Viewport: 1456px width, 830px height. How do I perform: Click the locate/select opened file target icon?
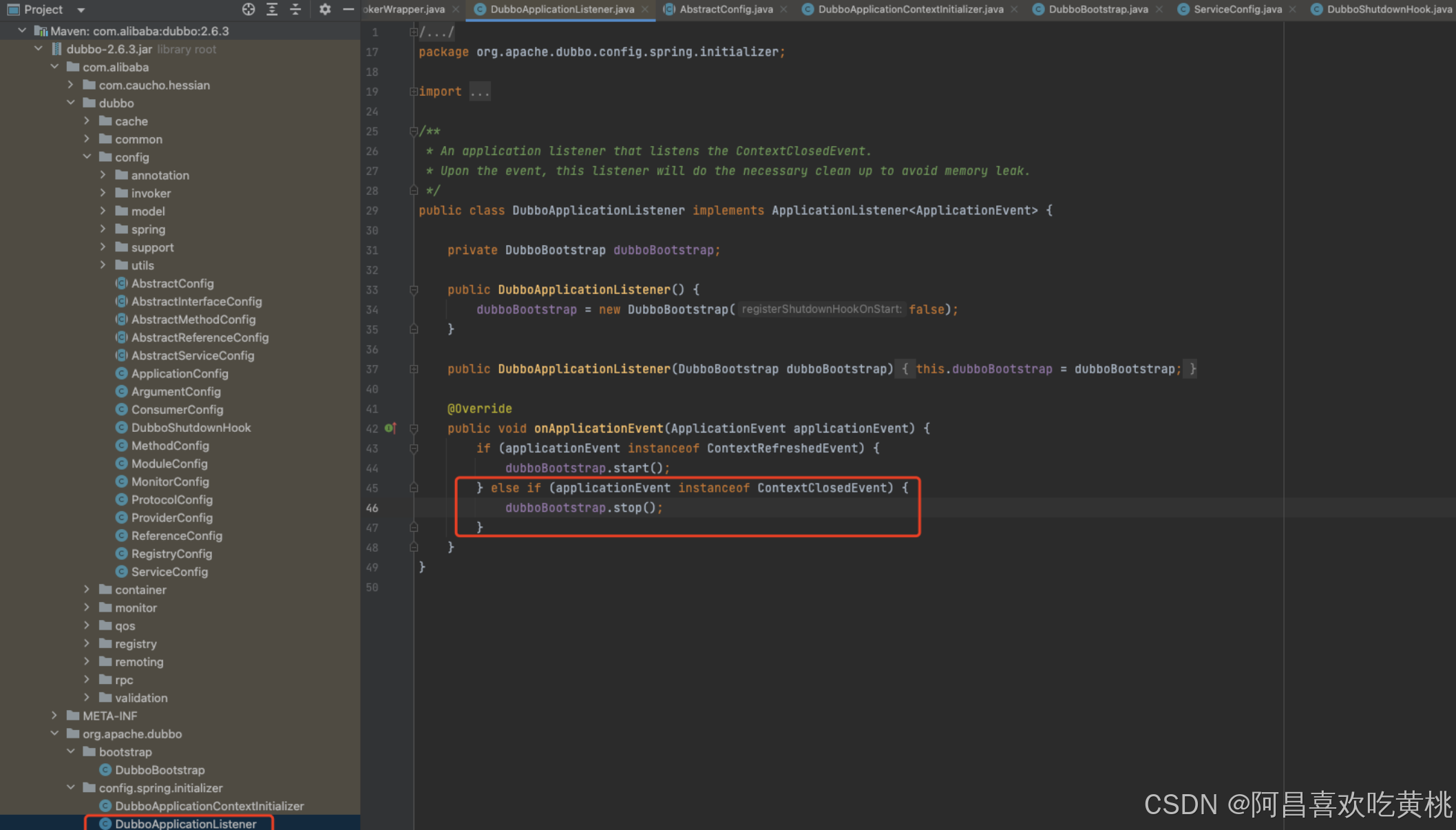[249, 9]
